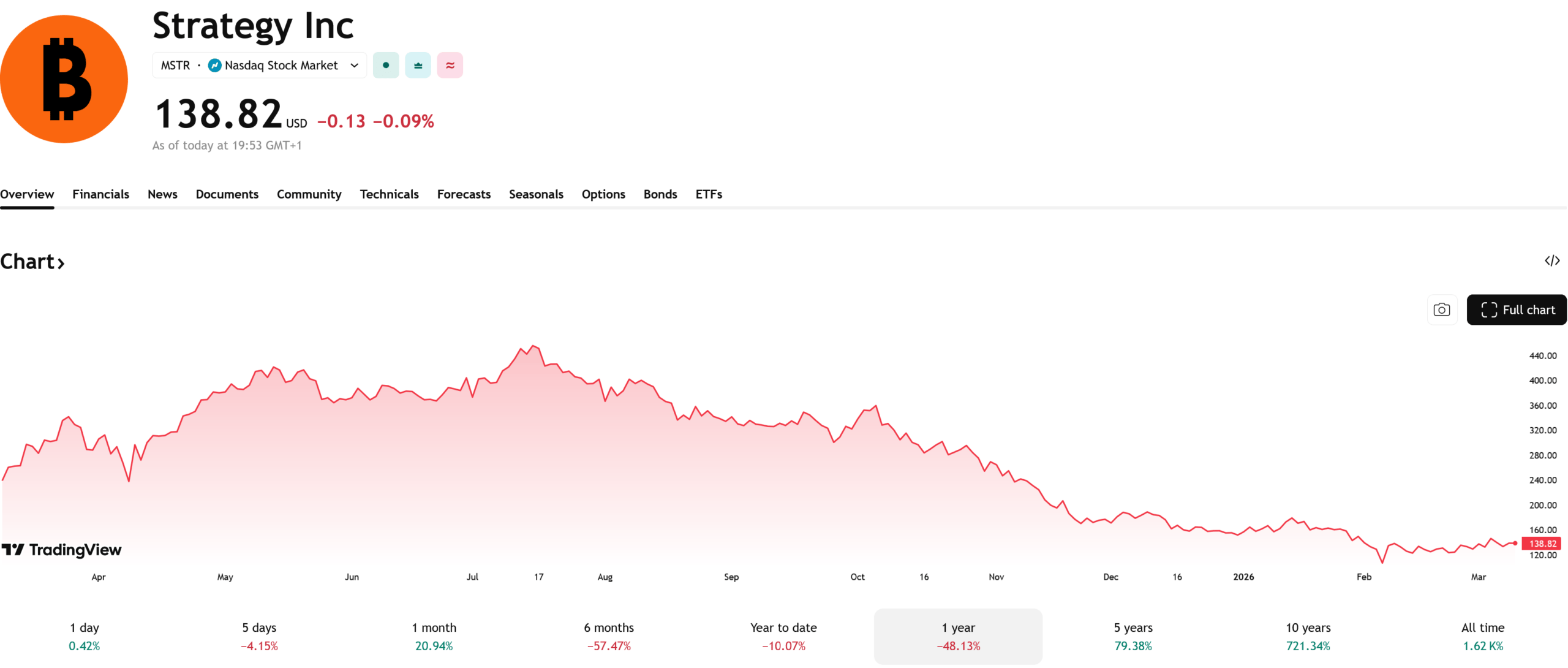Select the 1 day time range
The width and height of the screenshot is (1568, 668).
coord(85,636)
